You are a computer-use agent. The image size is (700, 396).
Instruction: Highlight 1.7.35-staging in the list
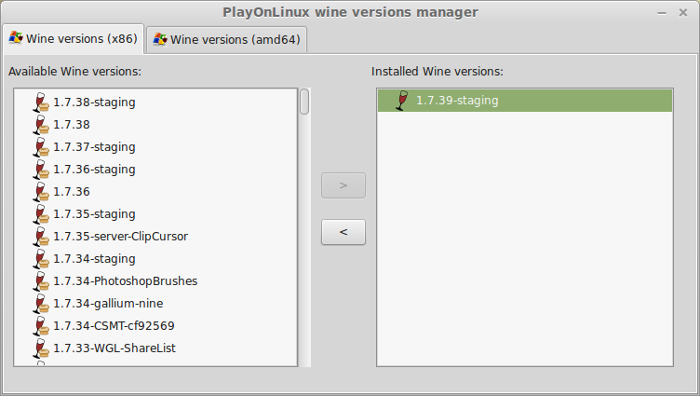[x=155, y=214]
